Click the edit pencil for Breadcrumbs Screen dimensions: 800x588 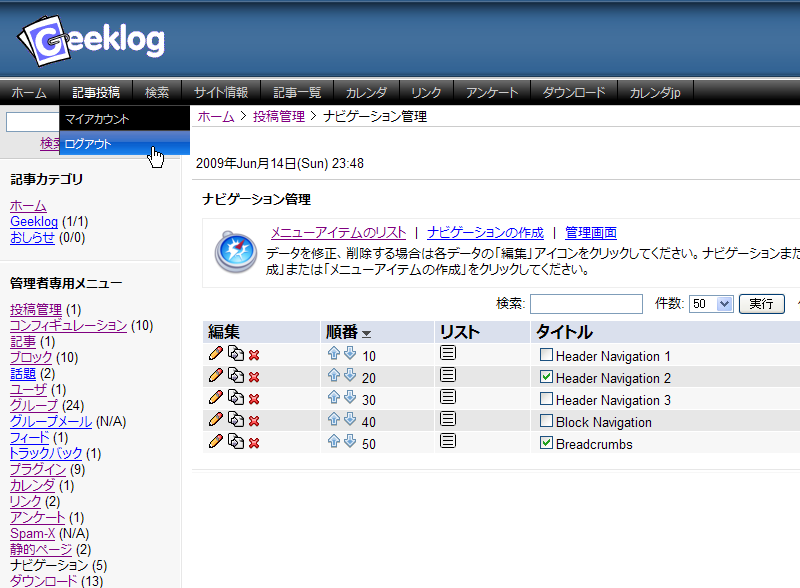pyautogui.click(x=215, y=442)
